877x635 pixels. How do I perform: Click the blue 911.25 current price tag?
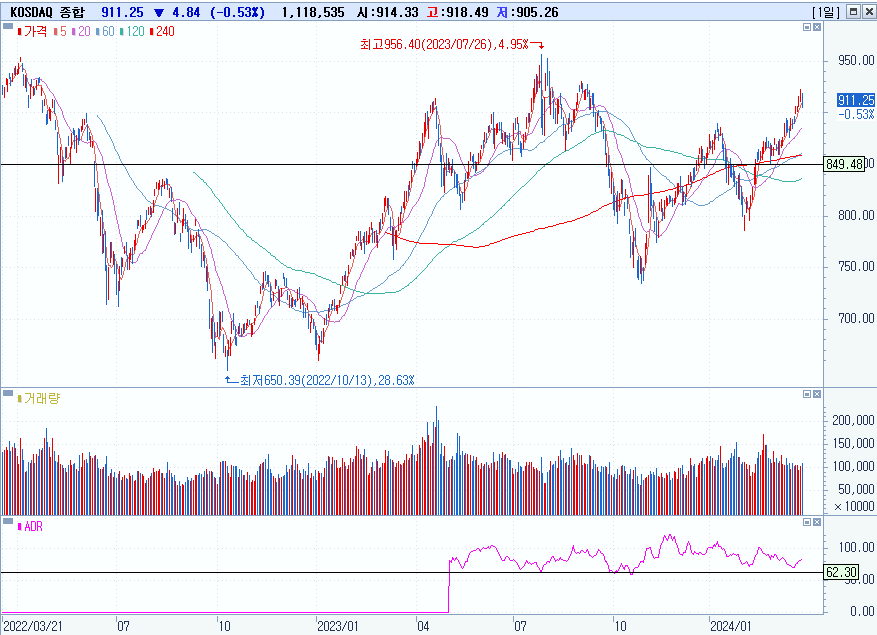(x=856, y=100)
